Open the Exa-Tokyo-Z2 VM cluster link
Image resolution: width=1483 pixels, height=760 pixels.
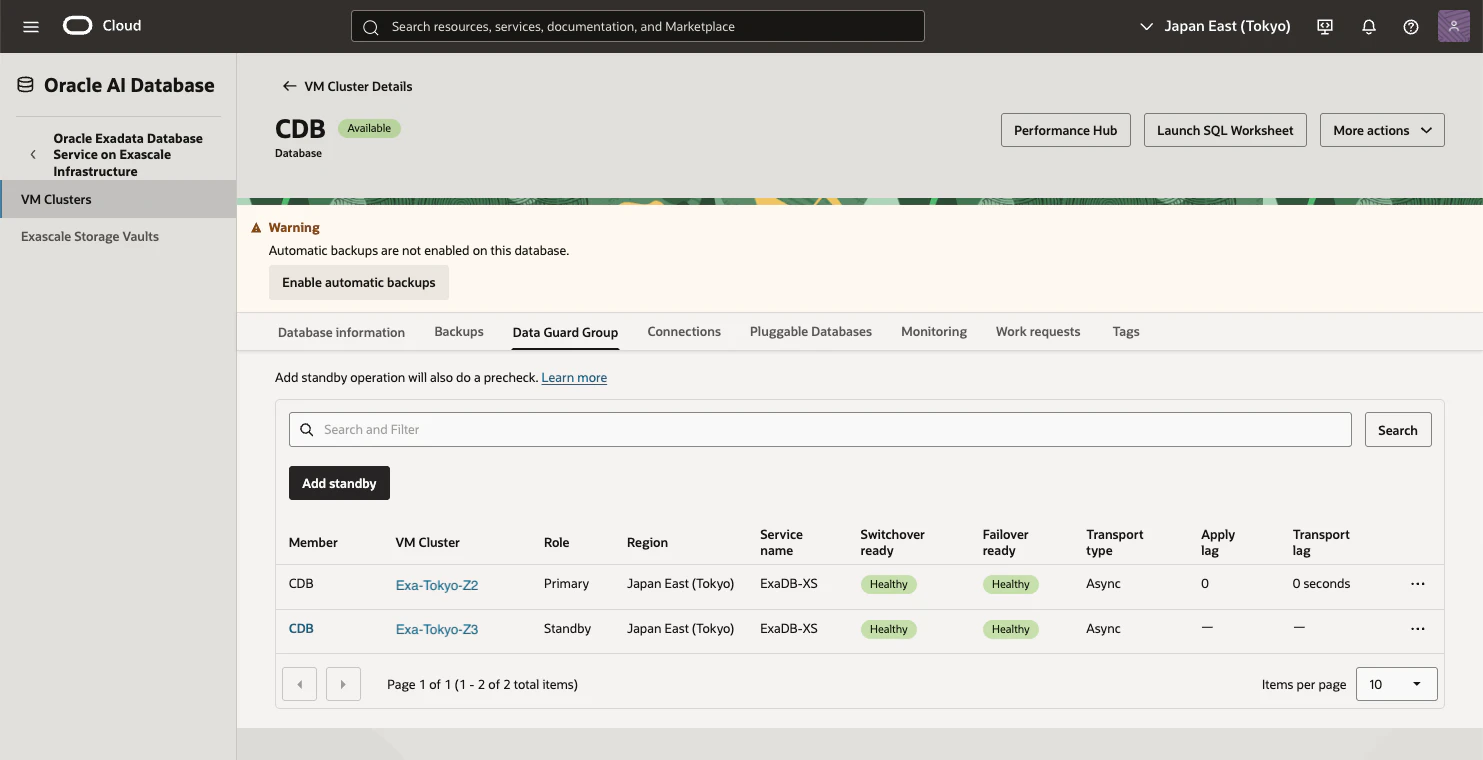[437, 585]
